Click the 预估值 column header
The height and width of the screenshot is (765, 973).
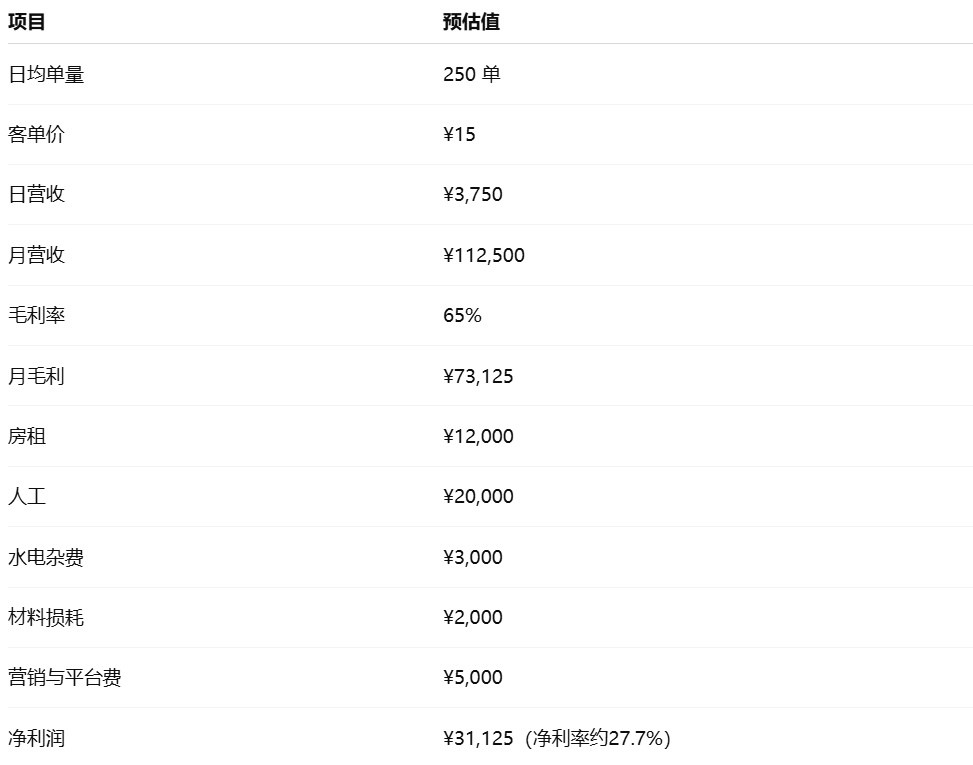click(471, 22)
